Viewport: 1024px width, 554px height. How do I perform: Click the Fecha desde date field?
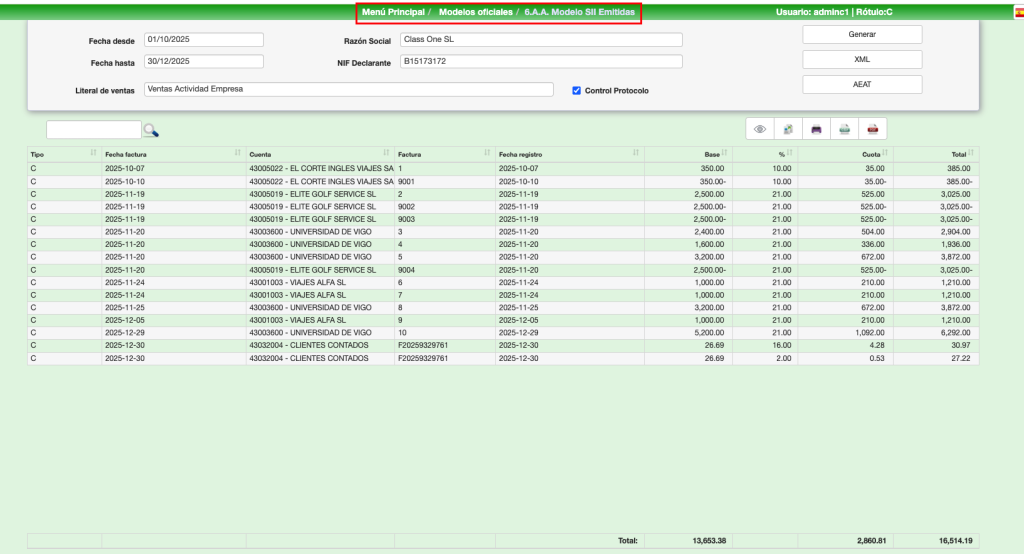[x=203, y=40]
